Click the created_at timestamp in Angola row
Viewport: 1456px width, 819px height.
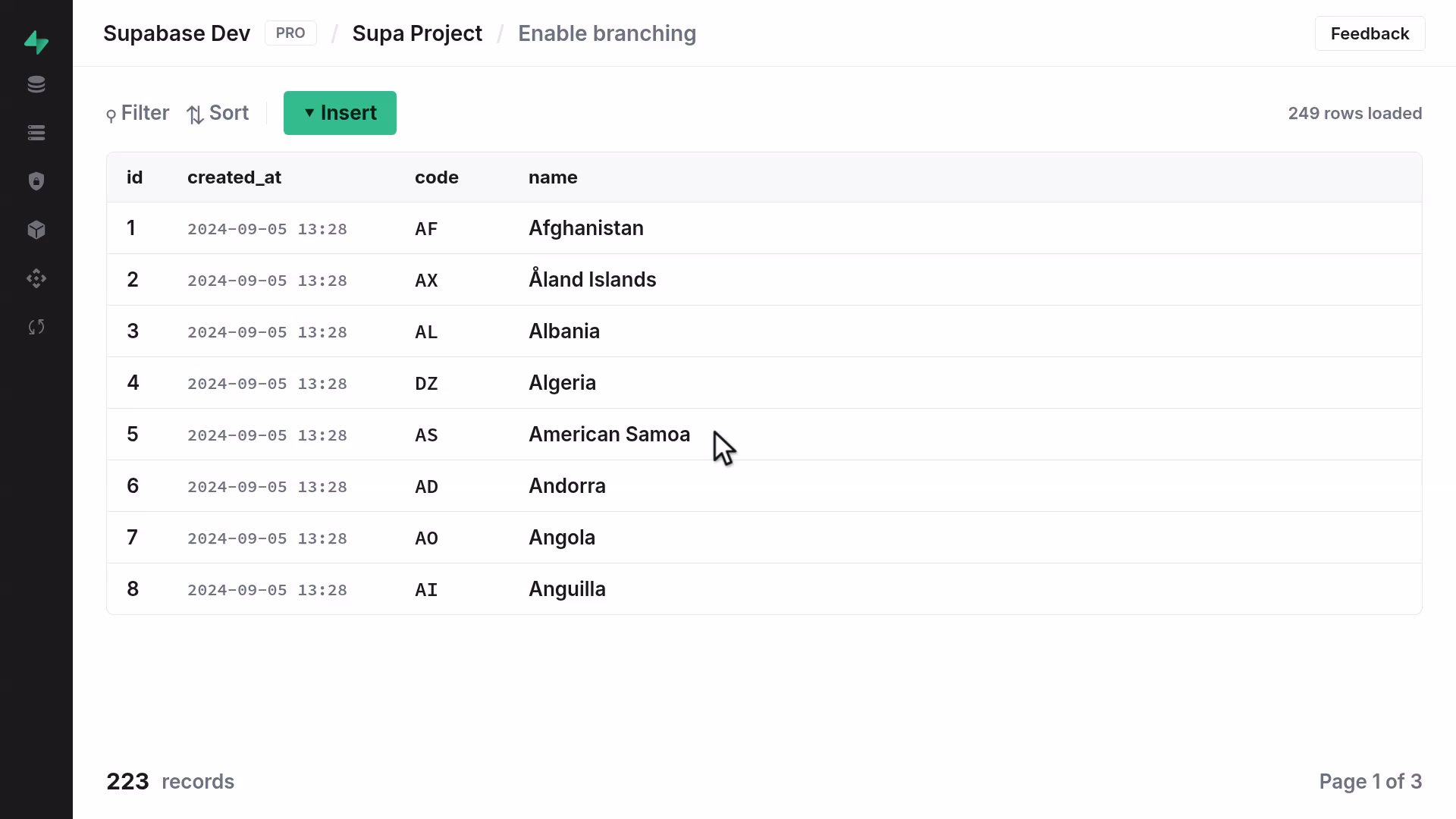(x=267, y=538)
